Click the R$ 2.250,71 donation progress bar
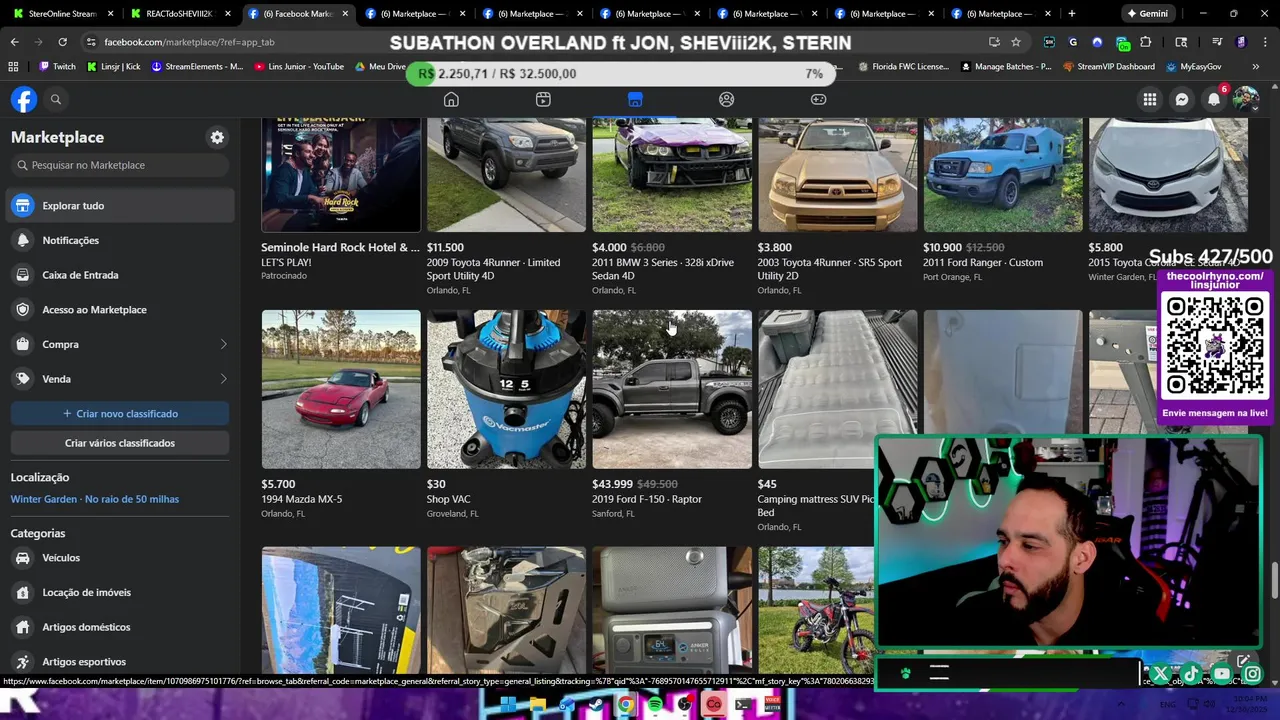 [x=620, y=74]
